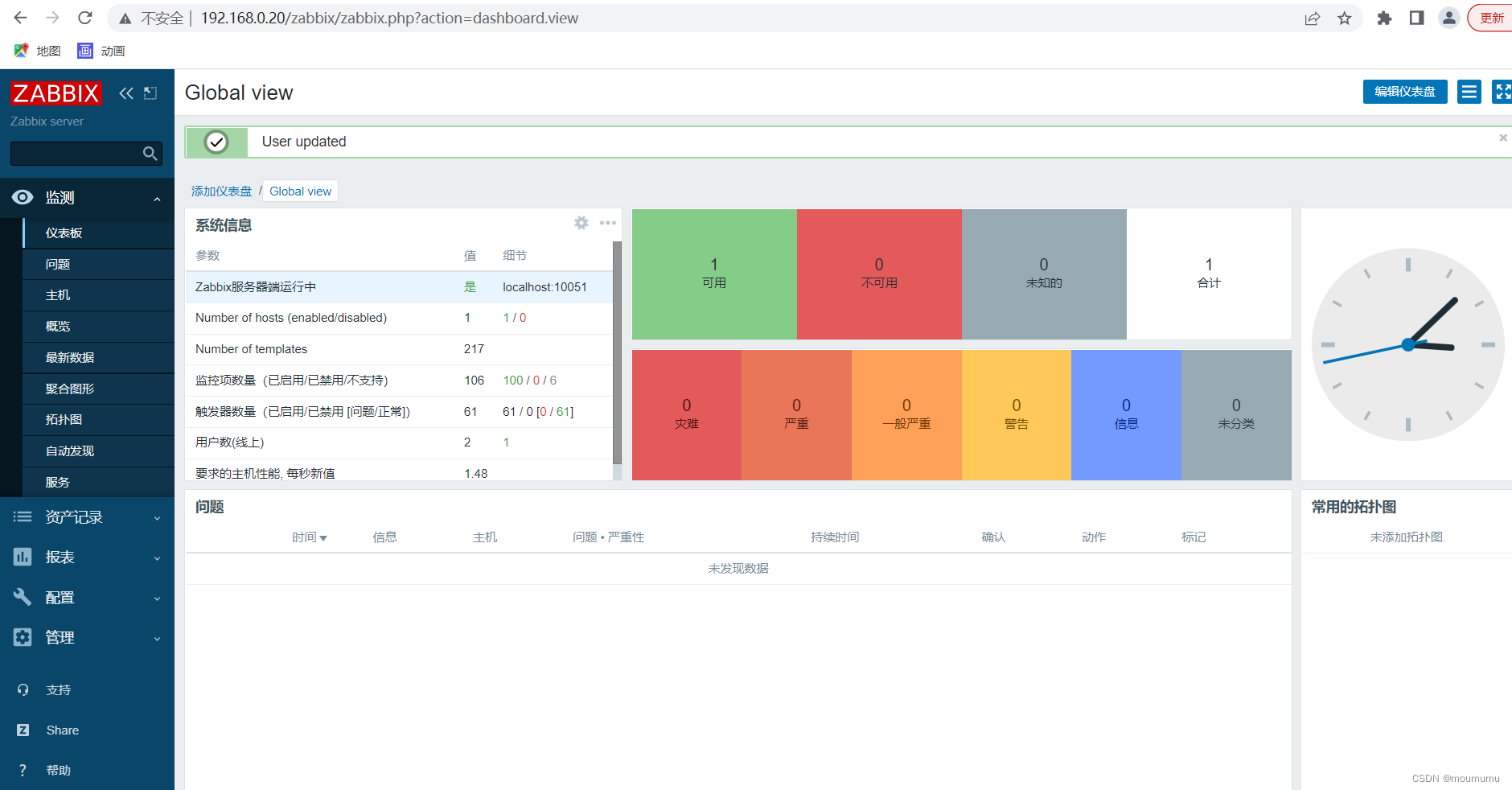The image size is (1512, 790).
Task: Click the gear icon beside 管理
Action: 23,637
